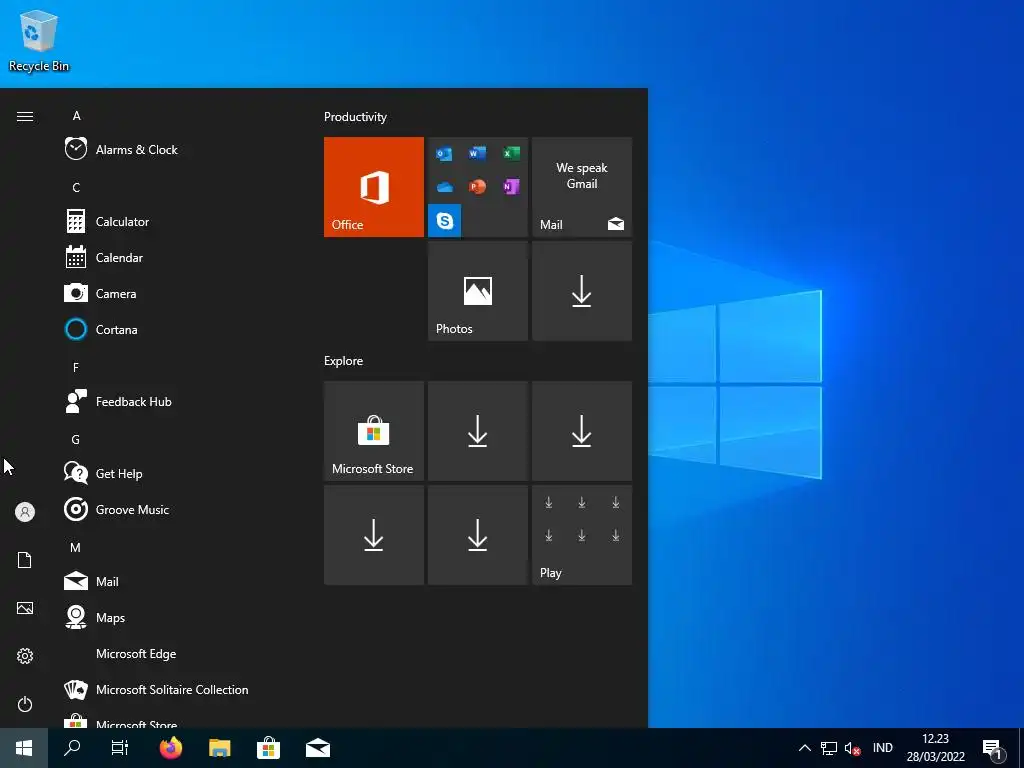
Task: Click the Explore group heading
Action: 344,360
